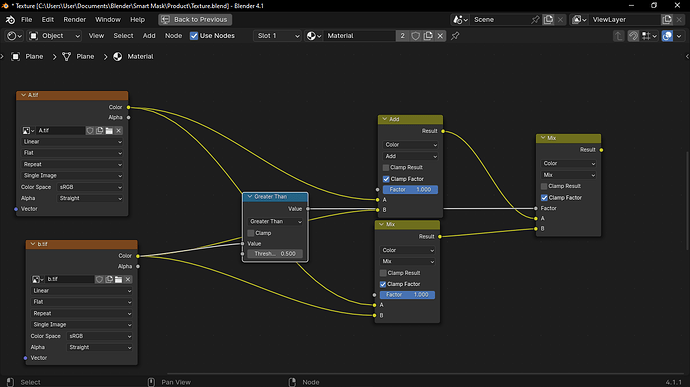The height and width of the screenshot is (387, 690).
Task: Open the editor type selector icon
Action: point(15,36)
